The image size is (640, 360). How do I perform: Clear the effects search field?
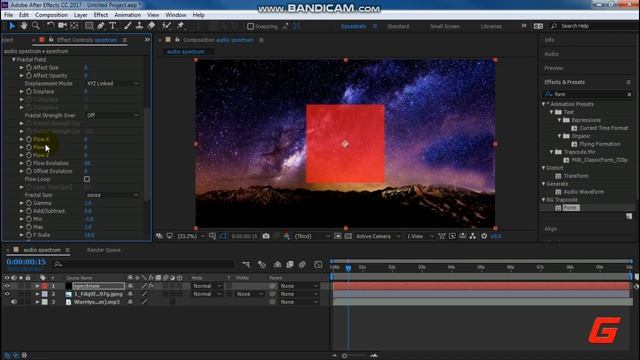[x=629, y=94]
